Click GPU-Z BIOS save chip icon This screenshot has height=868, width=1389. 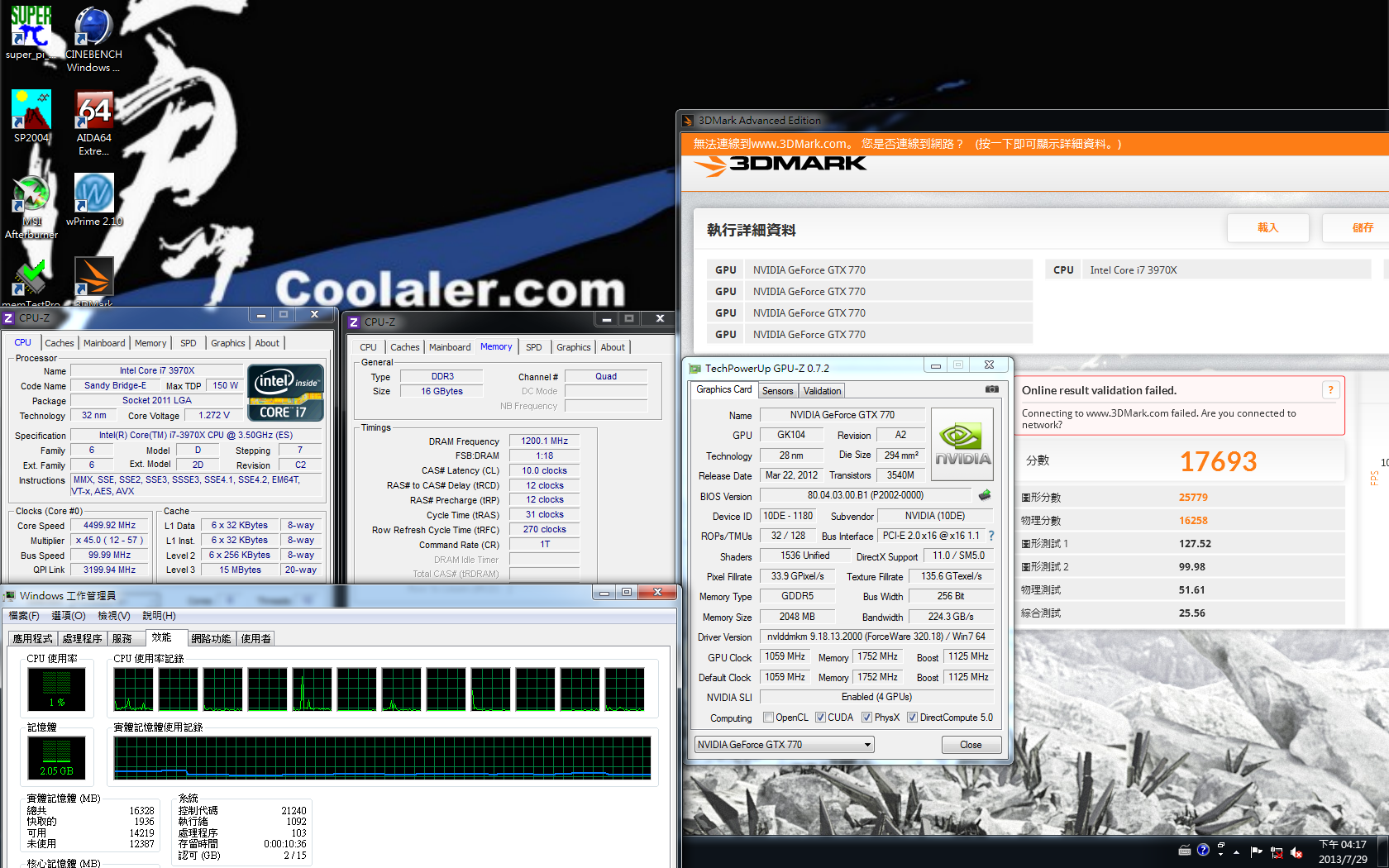[985, 495]
